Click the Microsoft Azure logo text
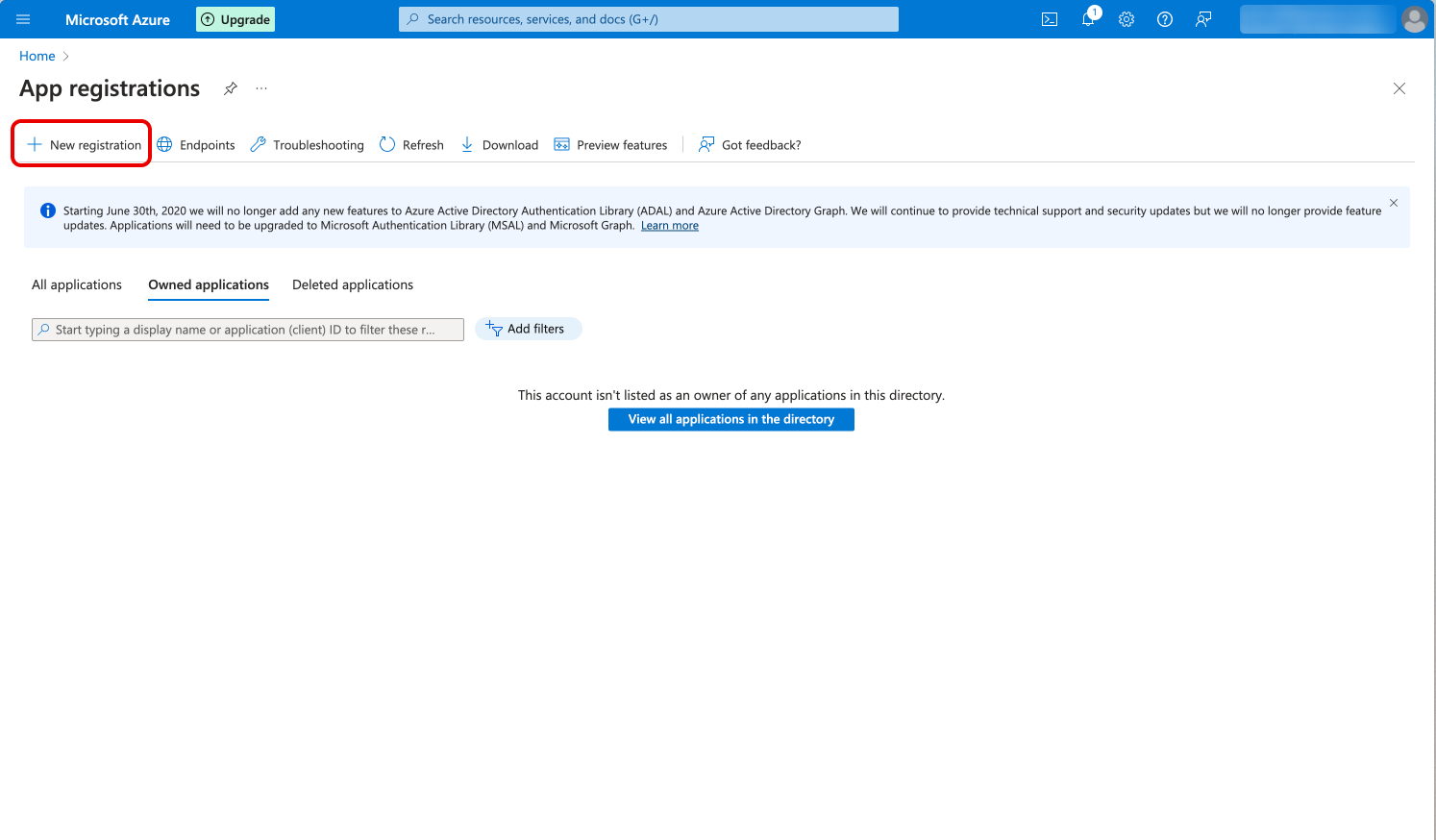This screenshot has width=1436, height=840. tap(117, 19)
